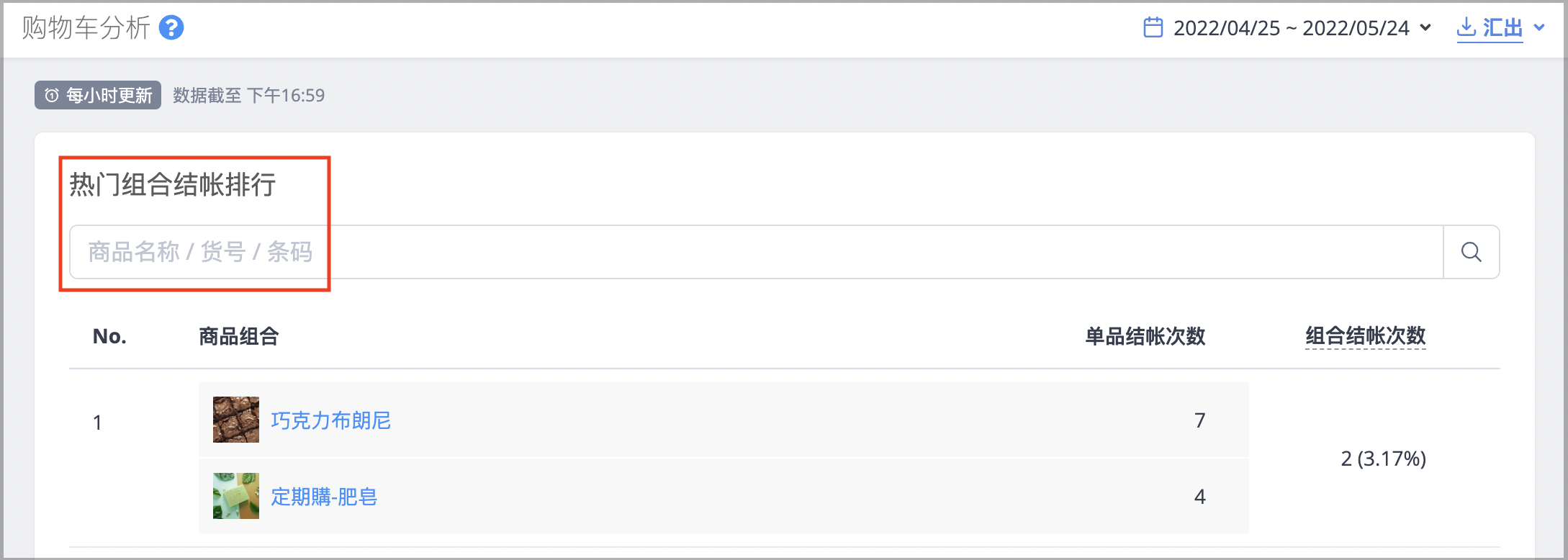Focus the 商品名称 / 货号 / 条码 search field
Viewport: 1568px width, 560px height.
tap(757, 252)
